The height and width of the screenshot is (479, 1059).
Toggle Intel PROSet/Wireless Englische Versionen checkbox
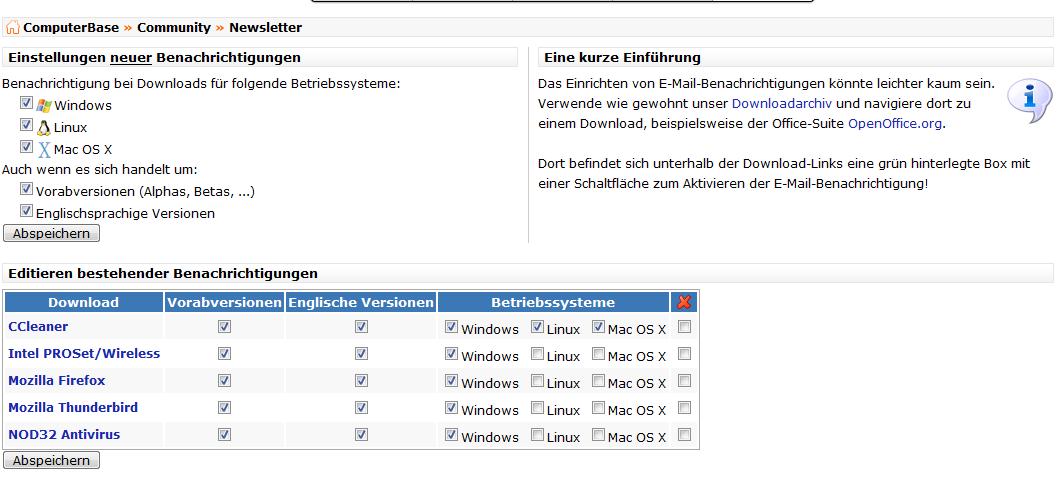point(361,353)
